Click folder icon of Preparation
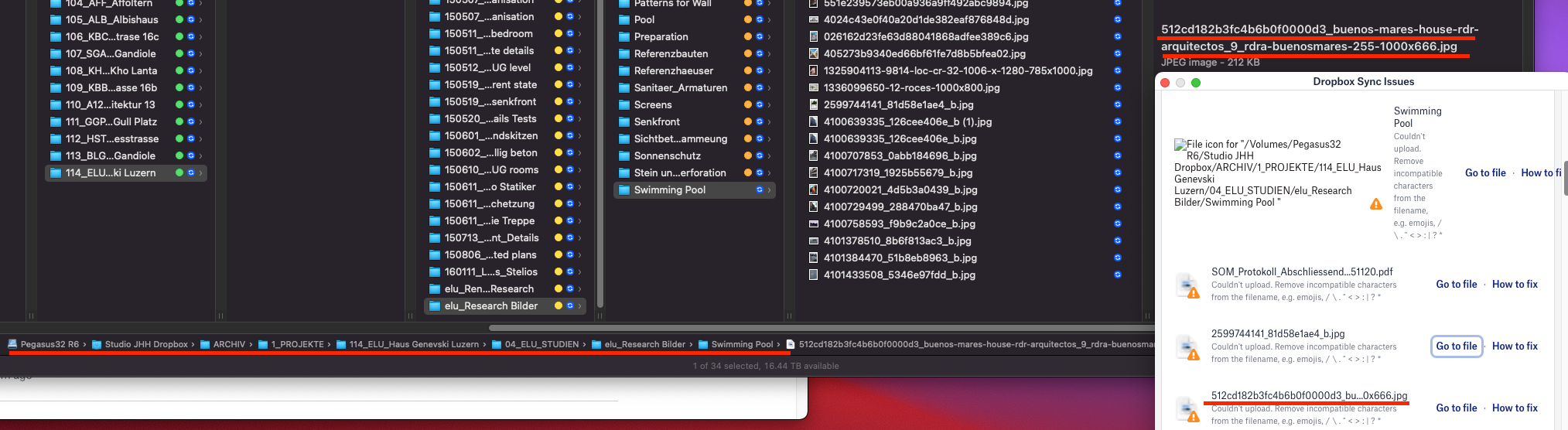Image resolution: width=1568 pixels, height=430 pixels. click(624, 36)
